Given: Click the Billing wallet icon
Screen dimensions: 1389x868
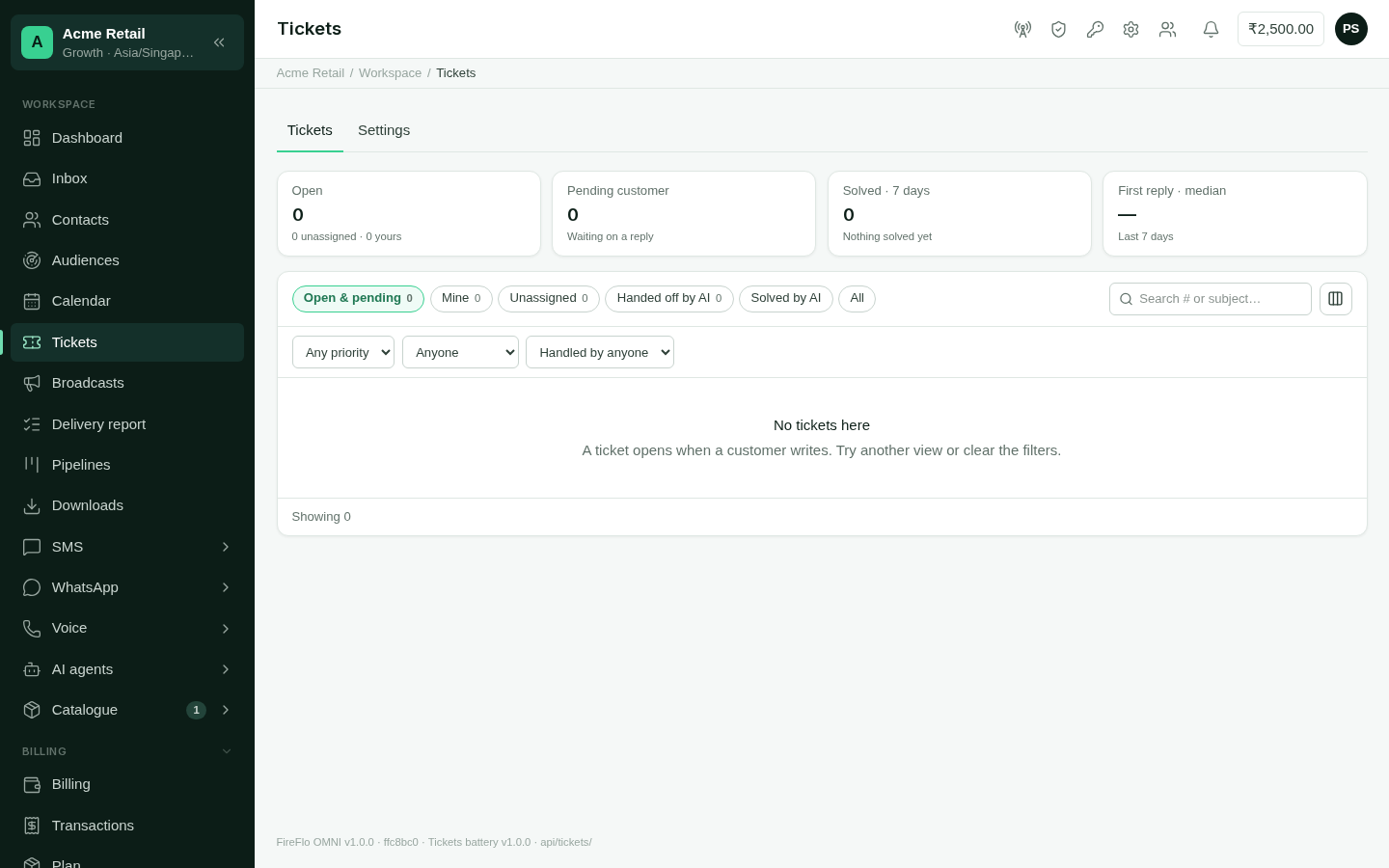Looking at the screenshot, I should click(x=32, y=784).
